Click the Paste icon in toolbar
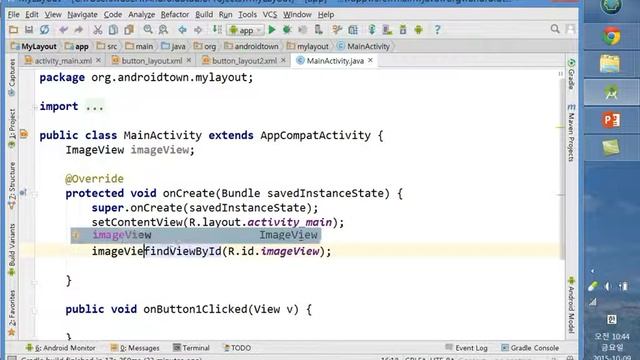This screenshot has height=360, width=640. [129, 30]
